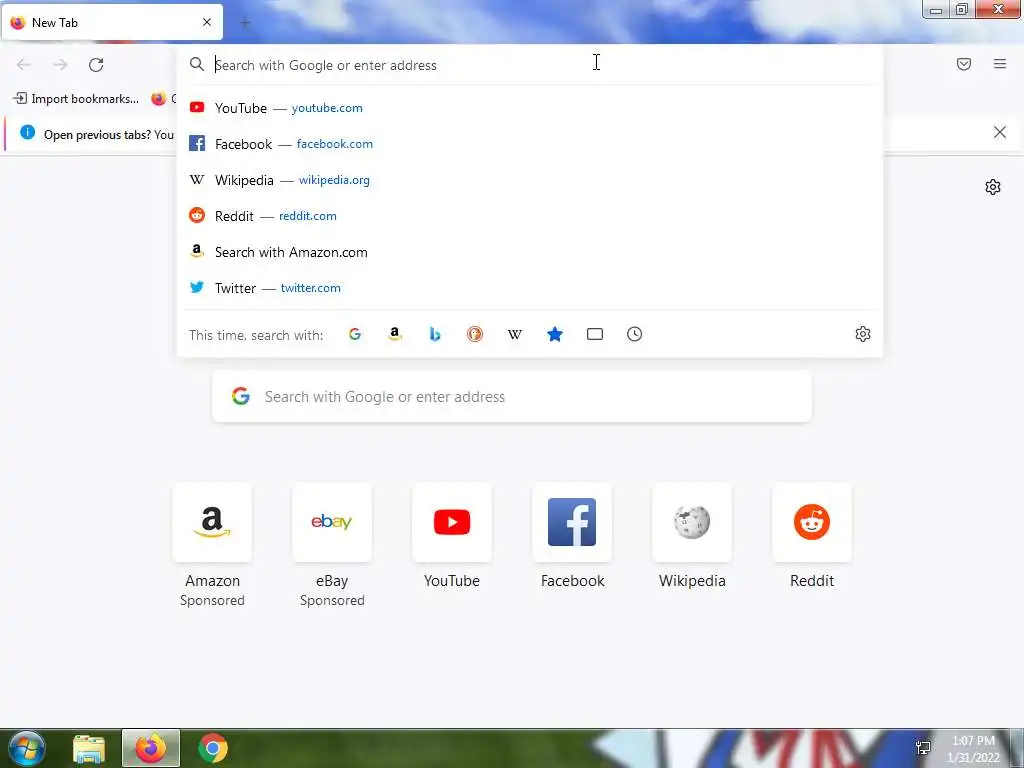Open the Windows Start menu
1024x768 pixels.
point(26,748)
